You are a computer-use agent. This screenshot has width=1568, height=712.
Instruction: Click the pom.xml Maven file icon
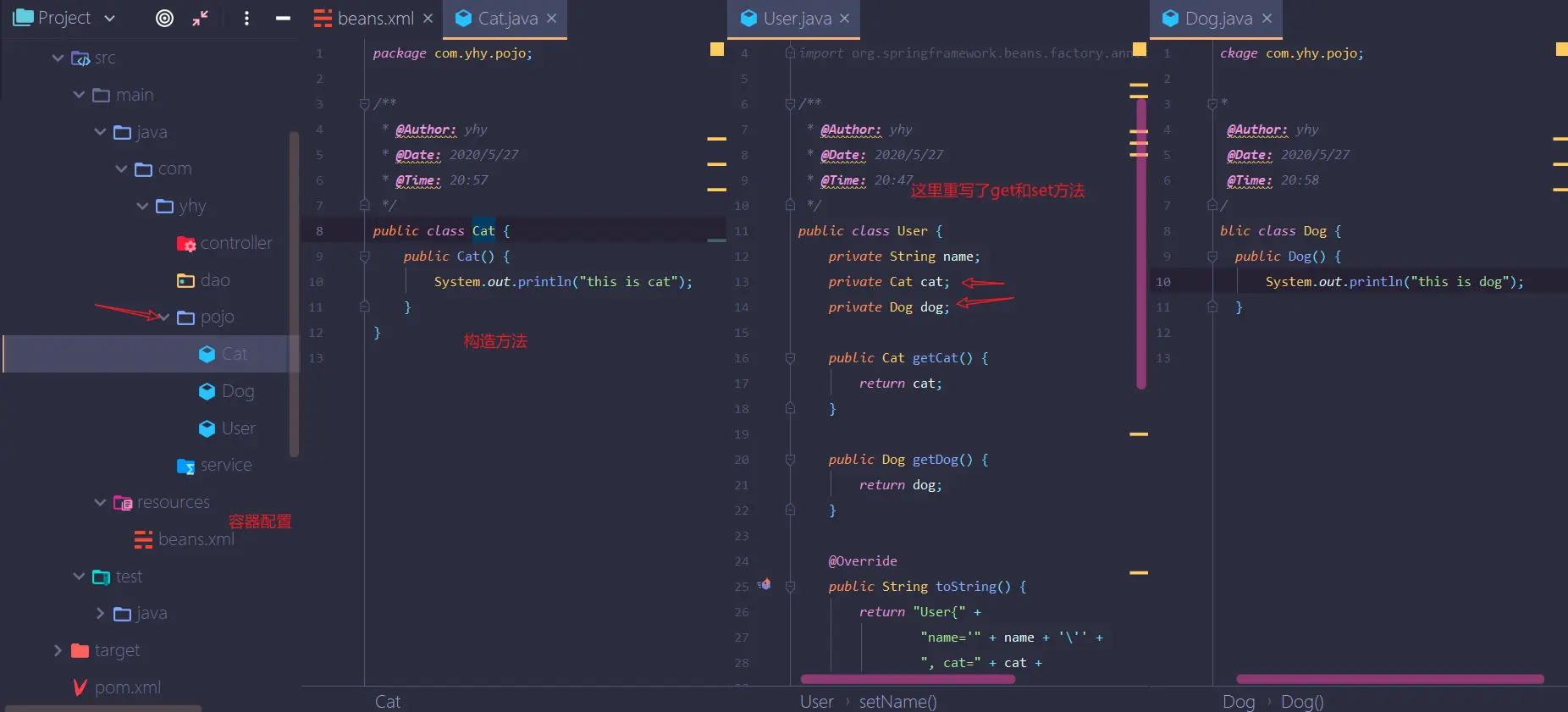tap(80, 687)
